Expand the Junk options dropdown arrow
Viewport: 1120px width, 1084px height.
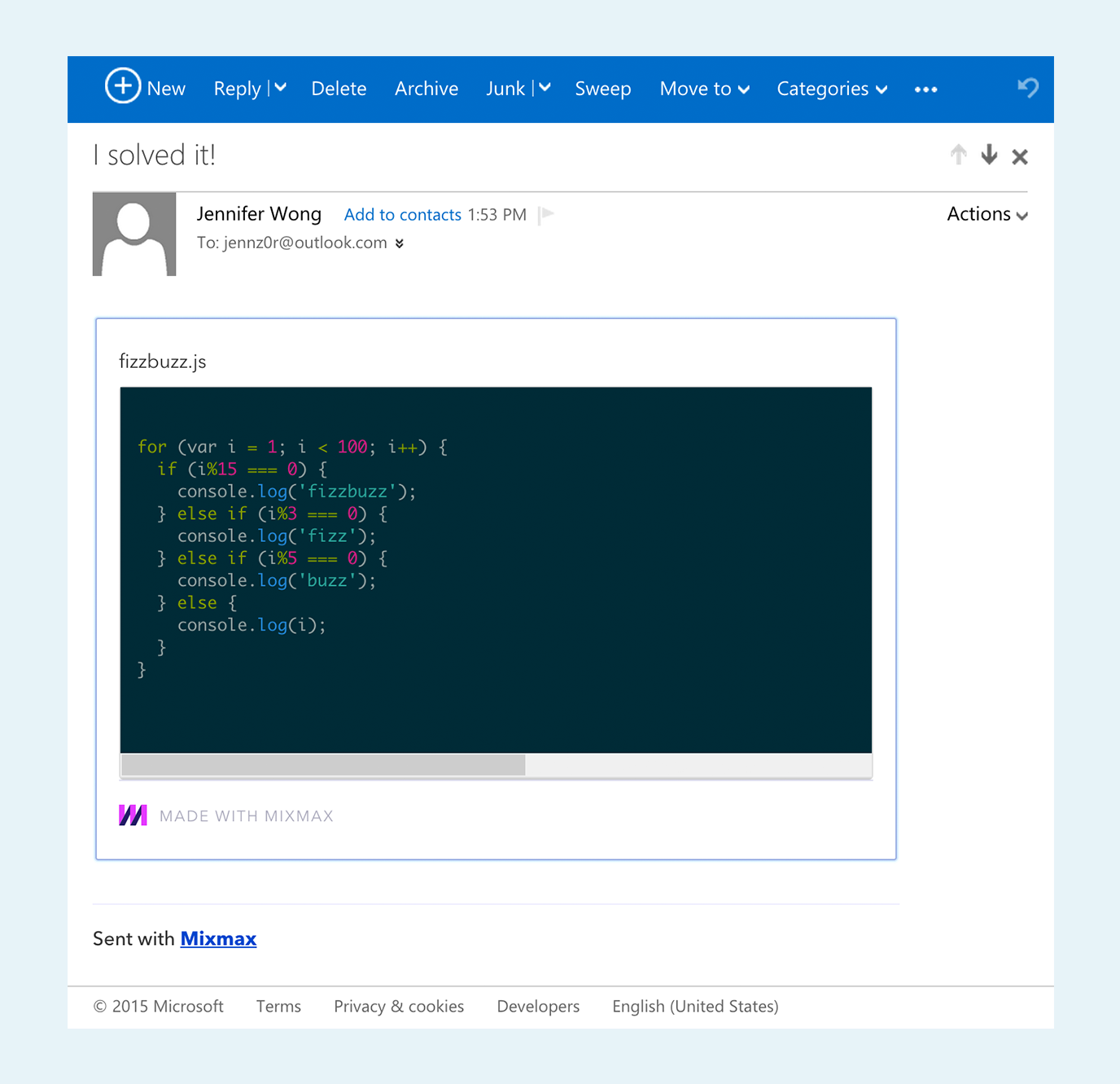click(545, 88)
